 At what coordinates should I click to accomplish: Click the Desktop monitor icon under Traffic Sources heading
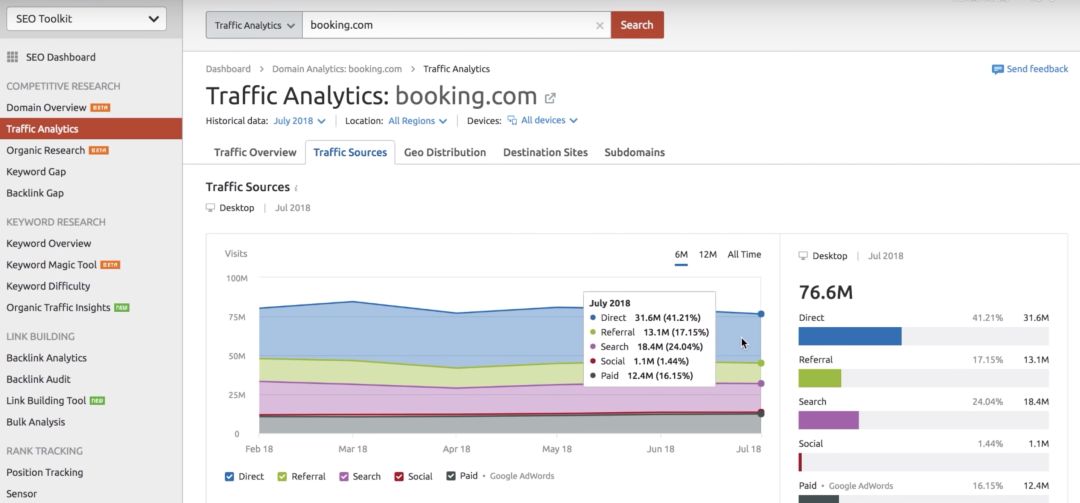[x=211, y=207]
